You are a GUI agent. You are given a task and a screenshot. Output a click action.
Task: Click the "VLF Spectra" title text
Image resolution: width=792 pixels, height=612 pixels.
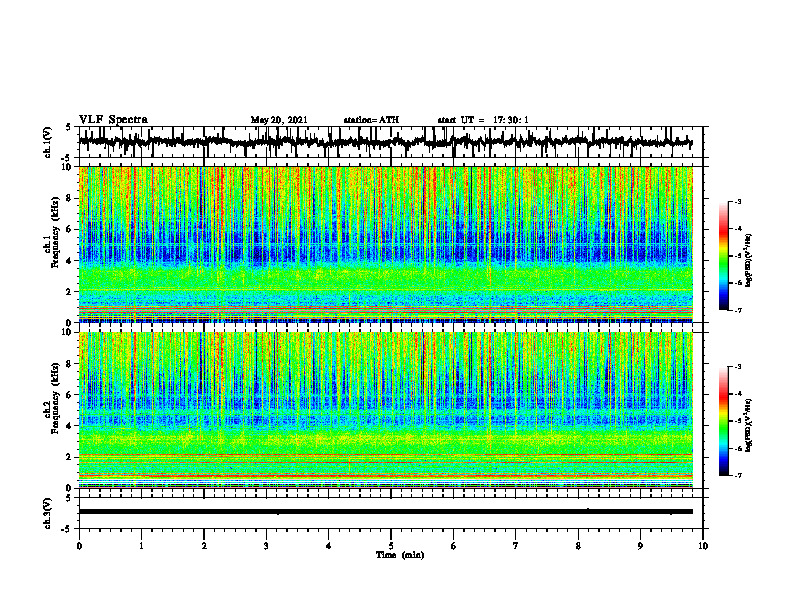(113, 120)
